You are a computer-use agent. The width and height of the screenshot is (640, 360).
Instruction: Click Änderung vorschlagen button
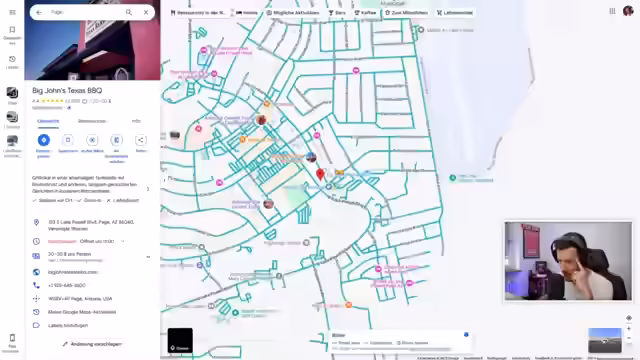click(x=92, y=344)
